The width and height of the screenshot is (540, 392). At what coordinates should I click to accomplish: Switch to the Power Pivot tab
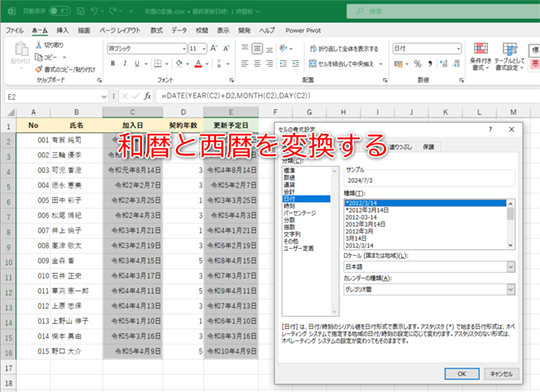(303, 30)
